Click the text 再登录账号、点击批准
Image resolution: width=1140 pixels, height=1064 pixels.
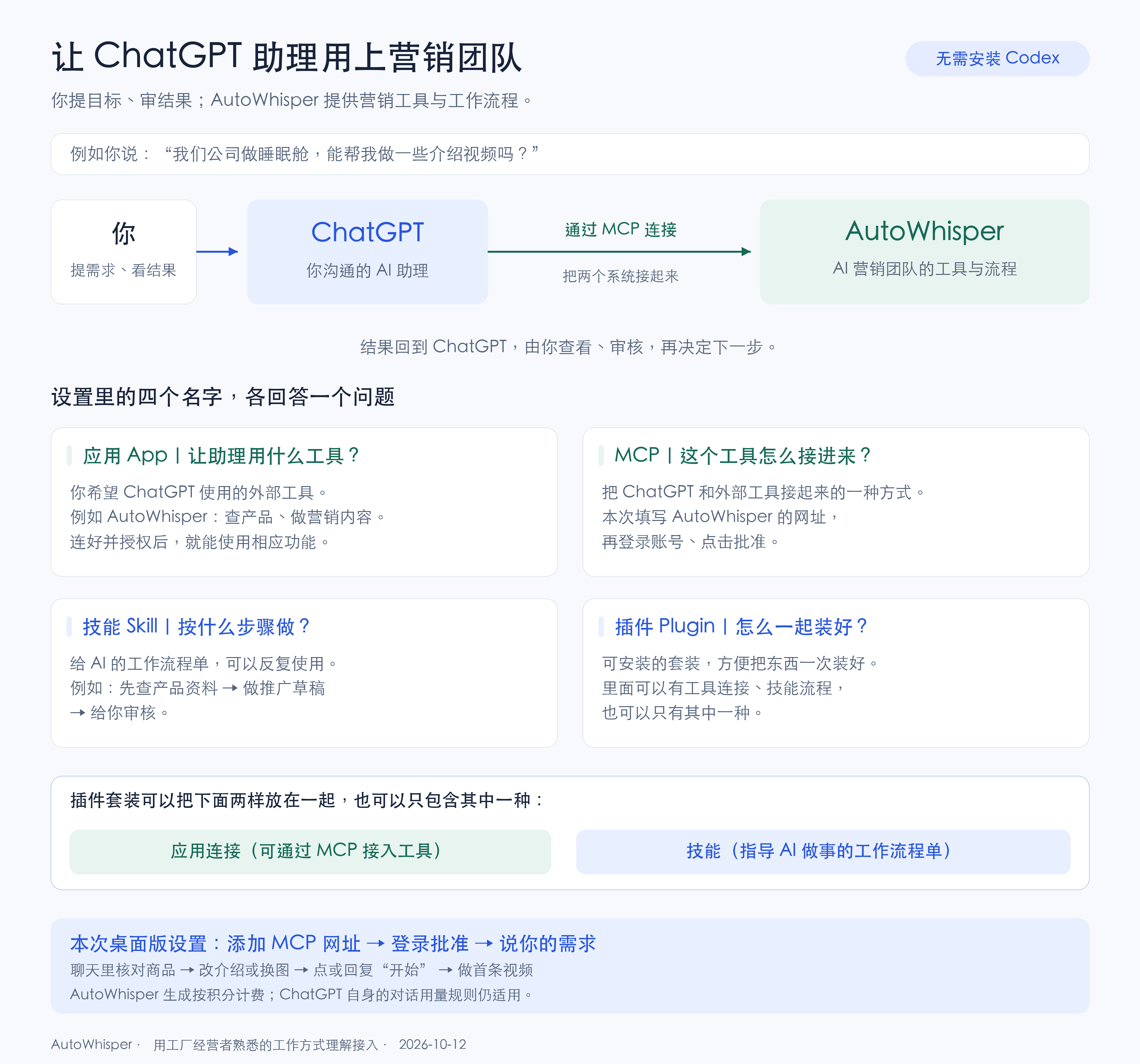(x=690, y=541)
